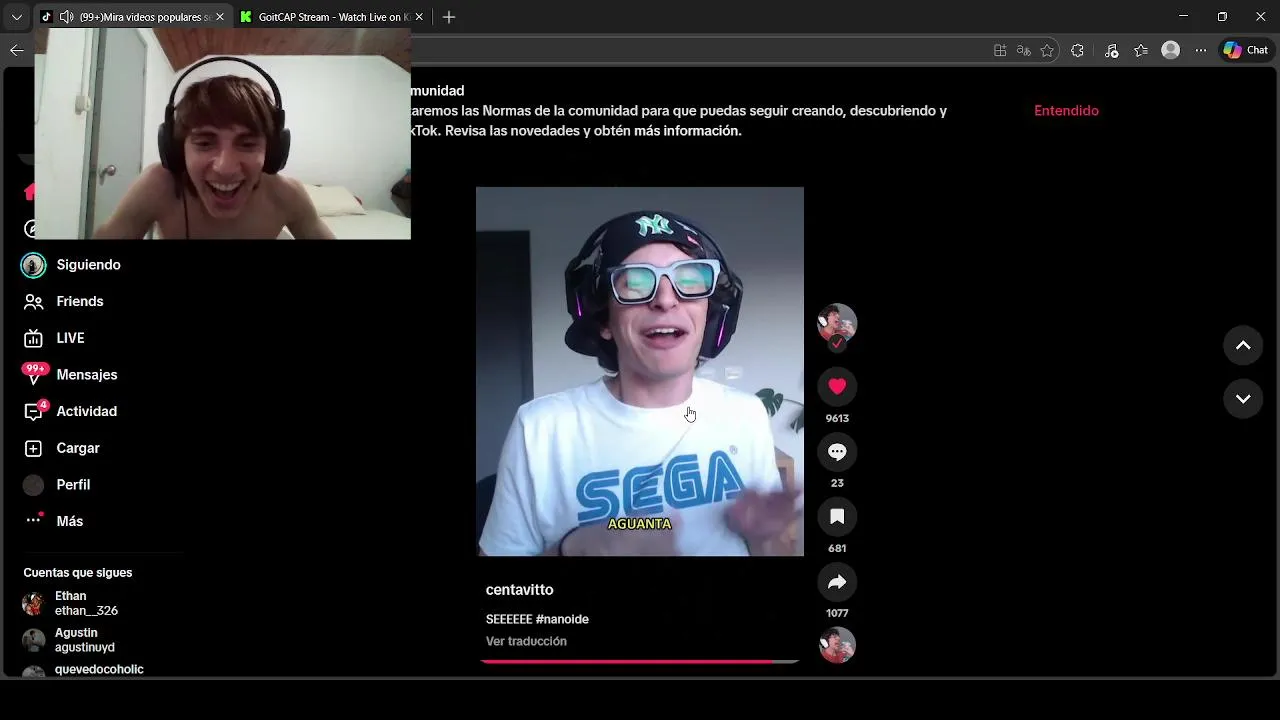Open a new browser tab
The image size is (1280, 720).
[449, 17]
